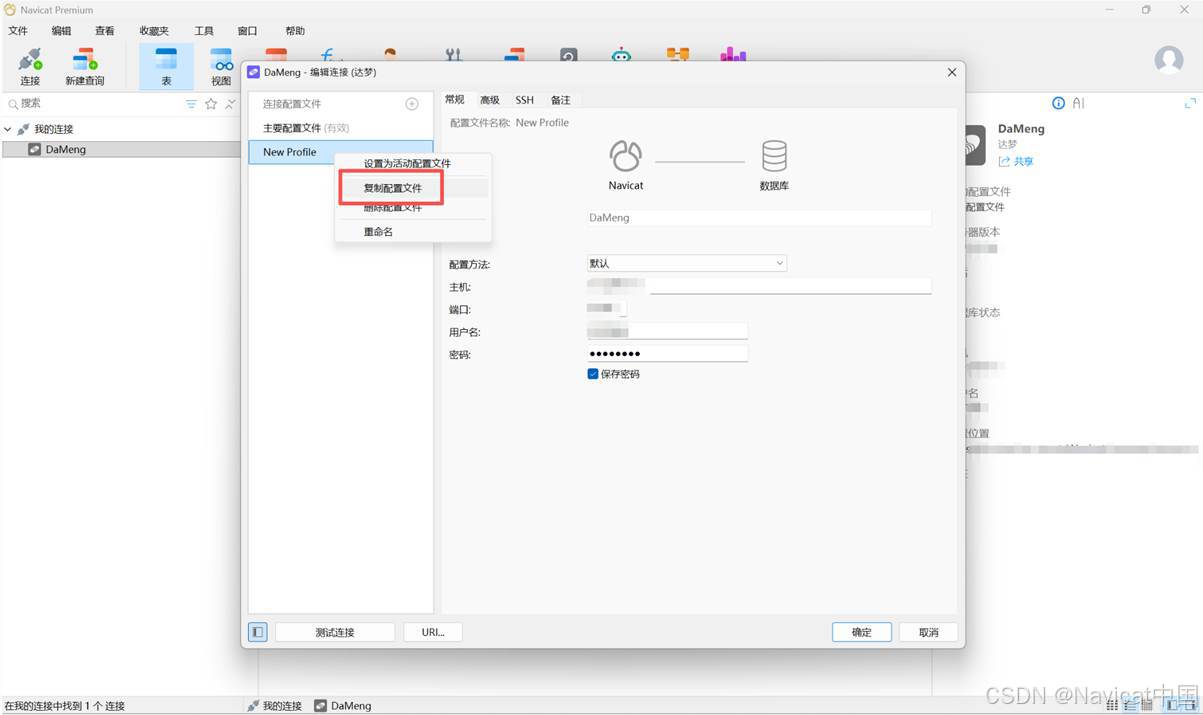Click the 主机 input field
This screenshot has height=715, width=1203.
pos(759,286)
